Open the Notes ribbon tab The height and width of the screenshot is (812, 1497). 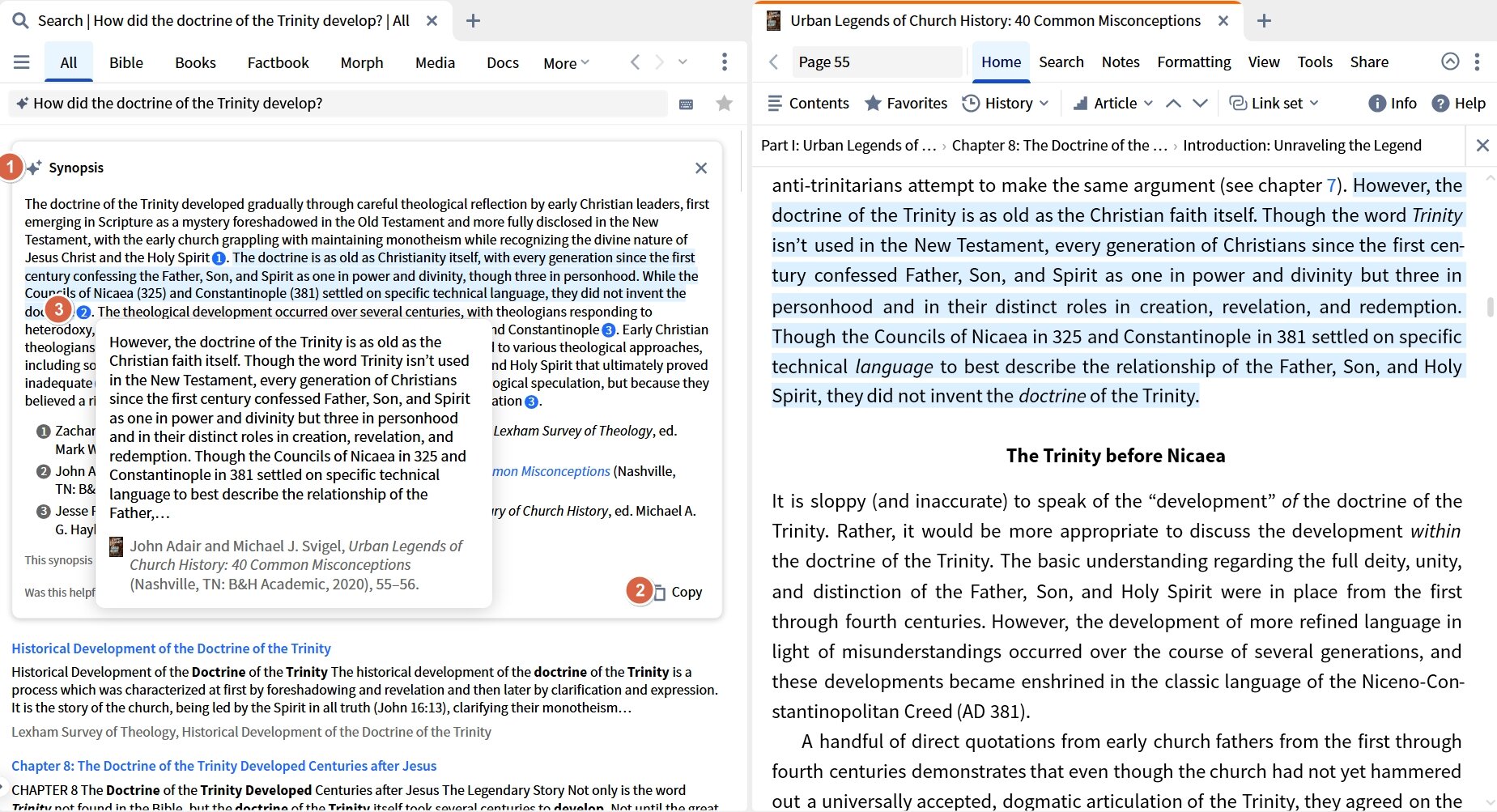pyautogui.click(x=1120, y=62)
